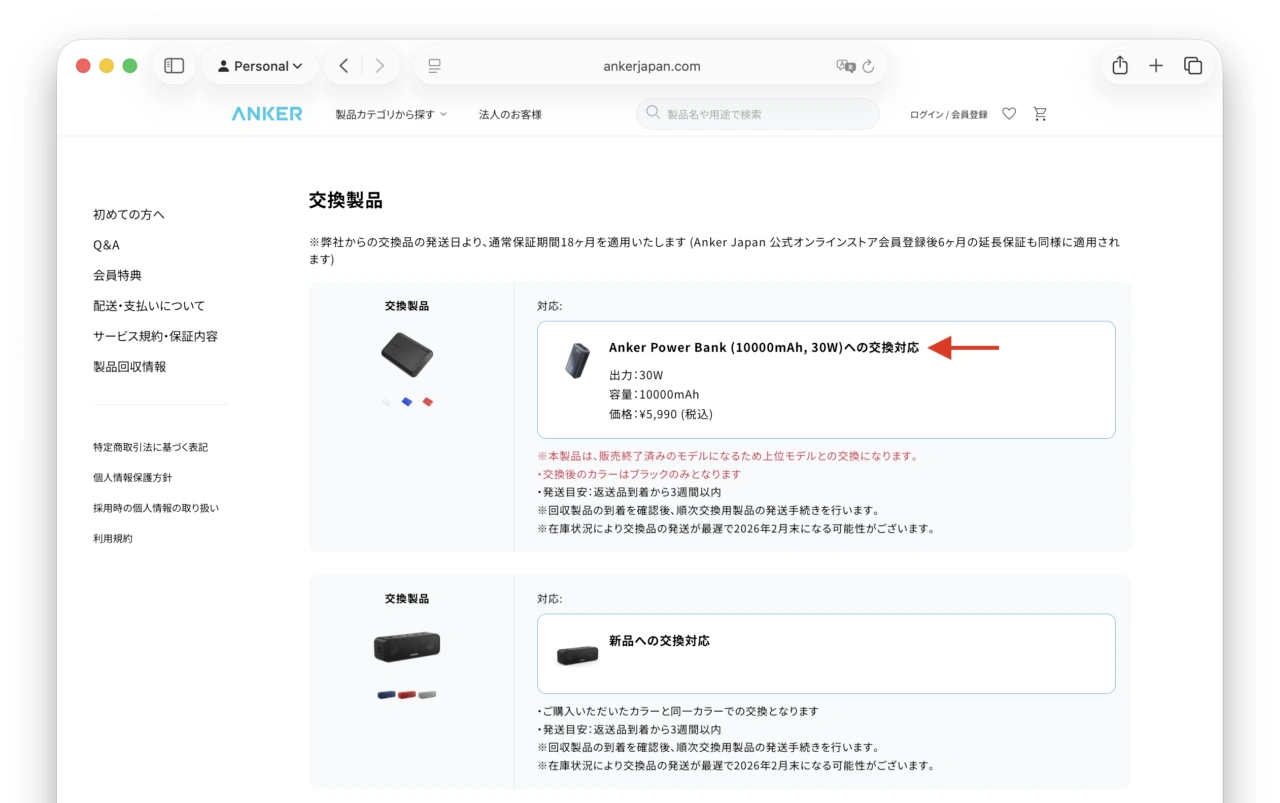The width and height of the screenshot is (1280, 803).
Task: Open the Personal profile dropdown
Action: point(260,66)
